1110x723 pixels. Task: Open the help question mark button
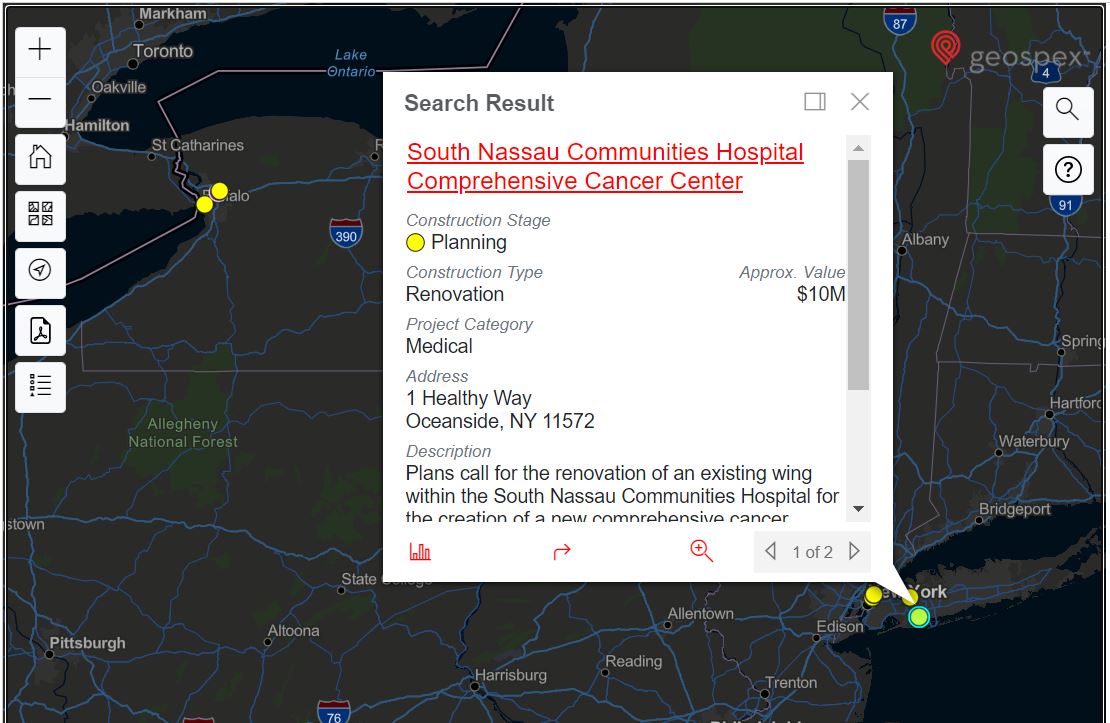pyautogui.click(x=1068, y=170)
